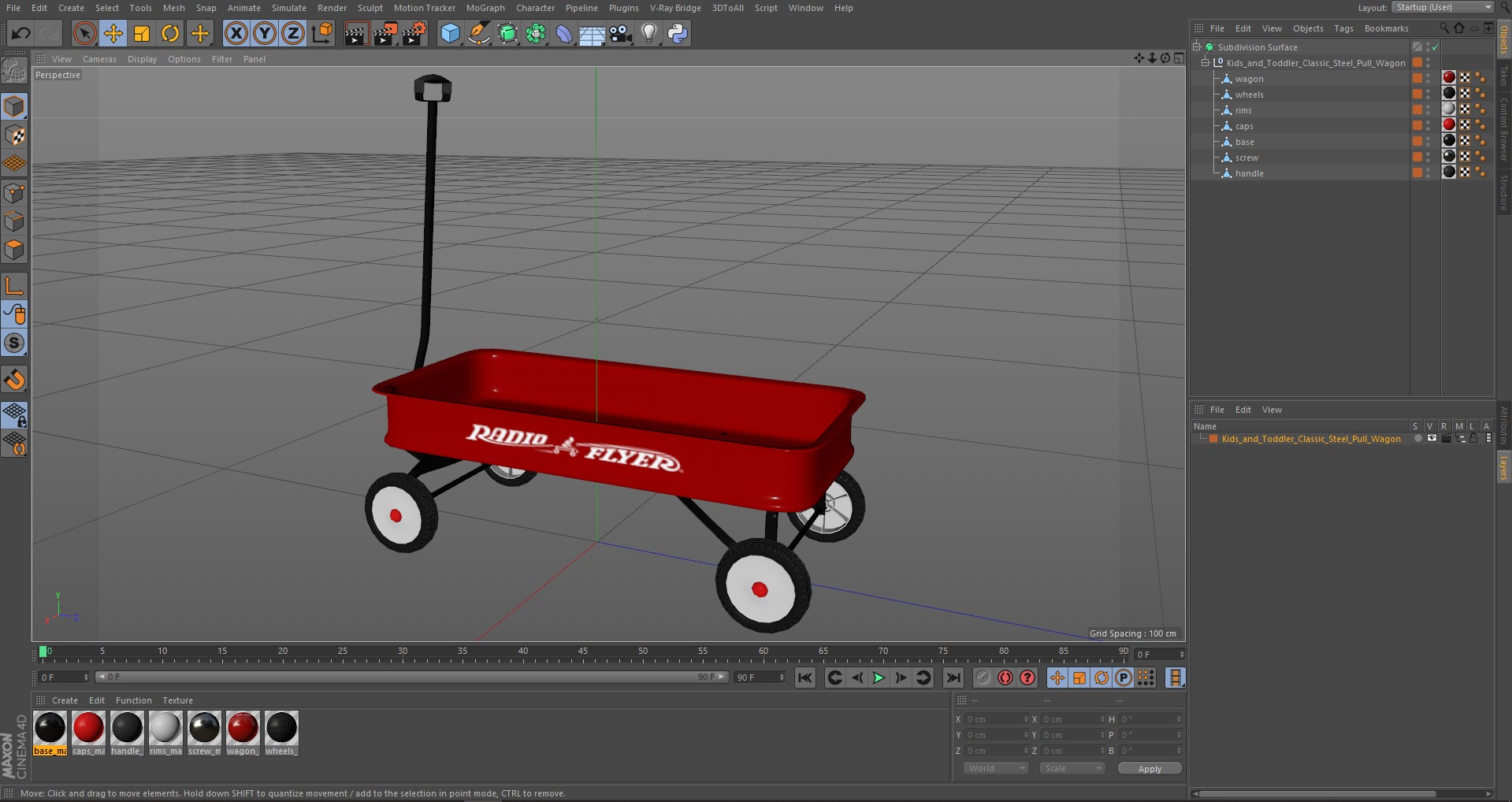Click the Python script icon
The width and height of the screenshot is (1512, 802).
(678, 33)
